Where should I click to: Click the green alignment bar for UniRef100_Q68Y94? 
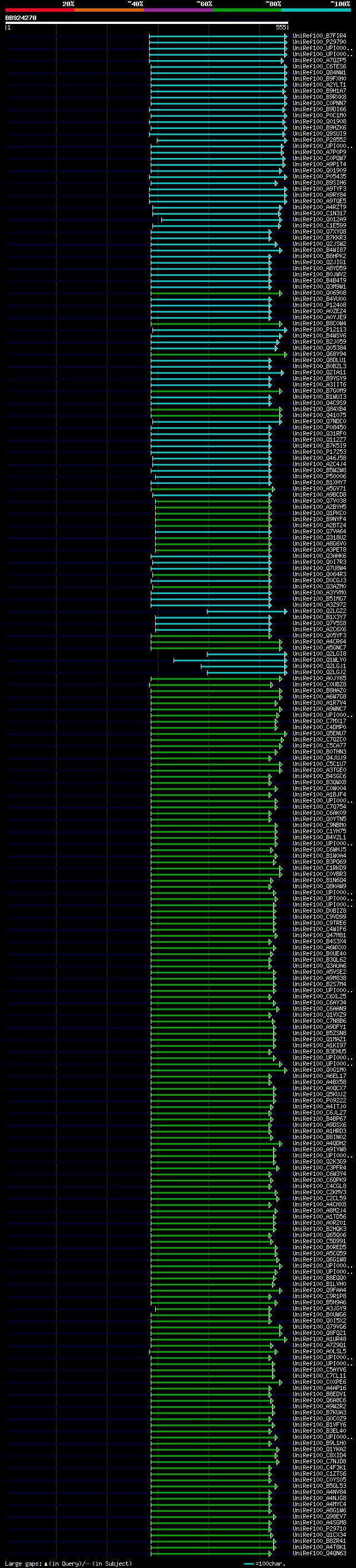click(x=219, y=354)
